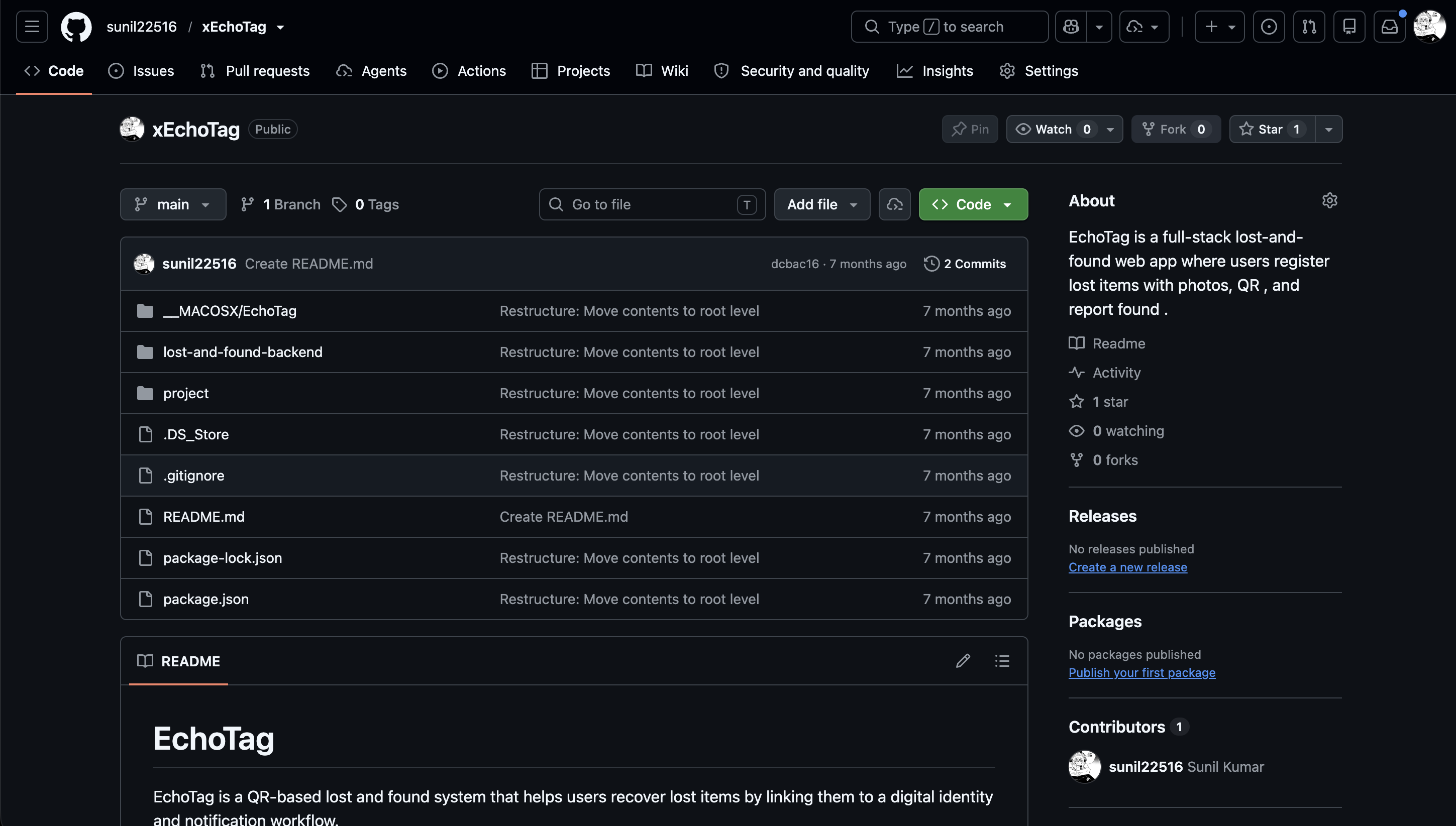
Task: View the 0 Tags link
Action: click(366, 204)
